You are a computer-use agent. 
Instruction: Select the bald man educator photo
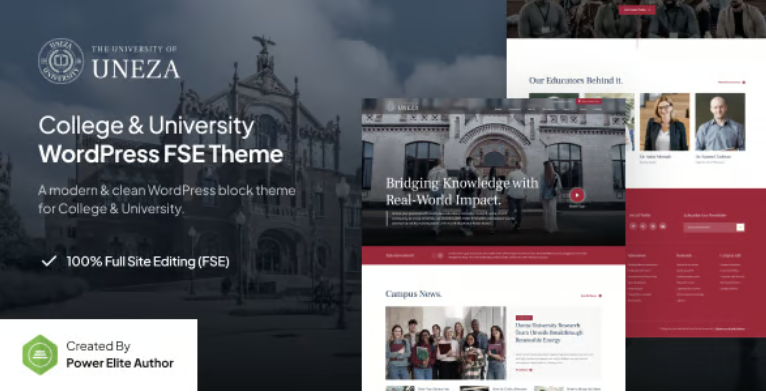point(720,122)
